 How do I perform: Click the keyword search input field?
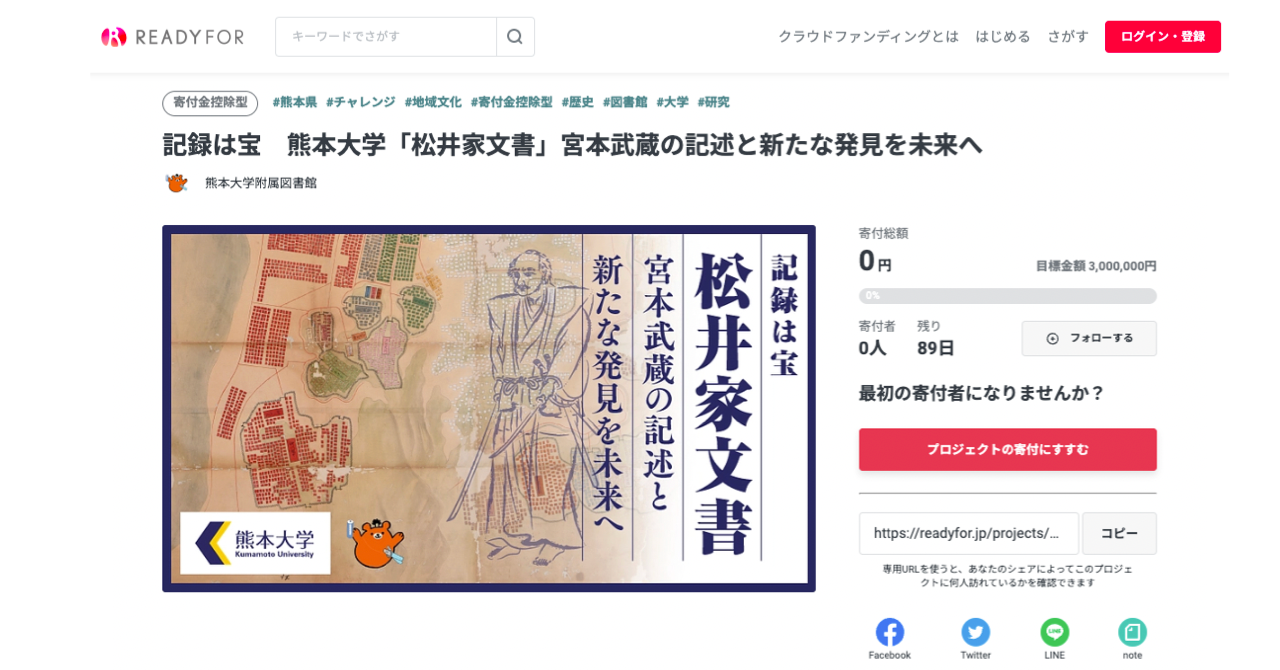pyautogui.click(x=386, y=37)
